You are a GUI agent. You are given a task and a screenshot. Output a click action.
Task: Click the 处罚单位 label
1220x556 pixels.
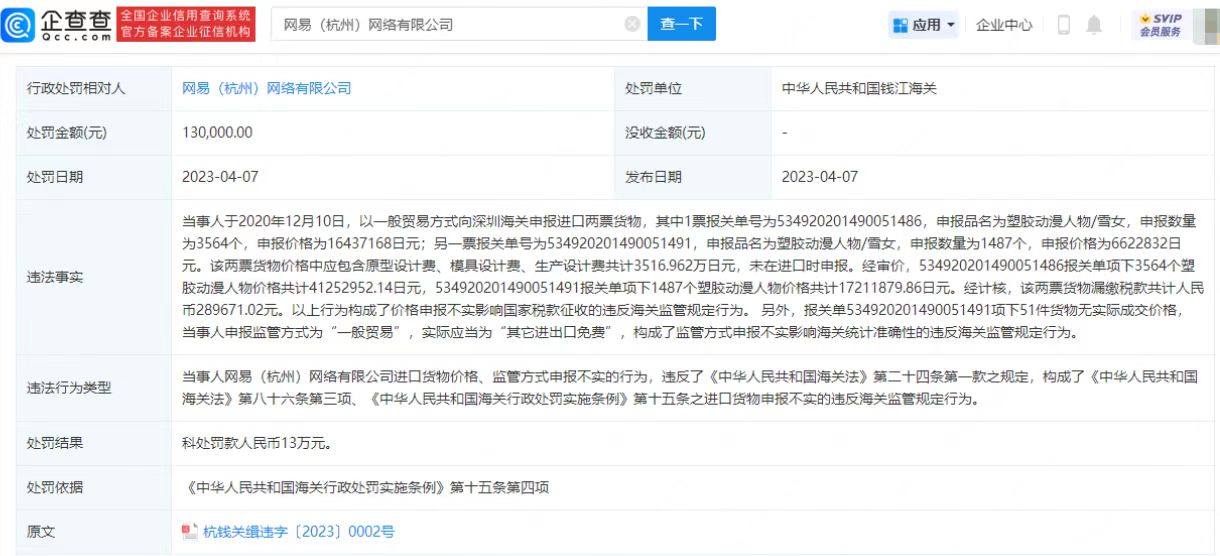tap(654, 88)
